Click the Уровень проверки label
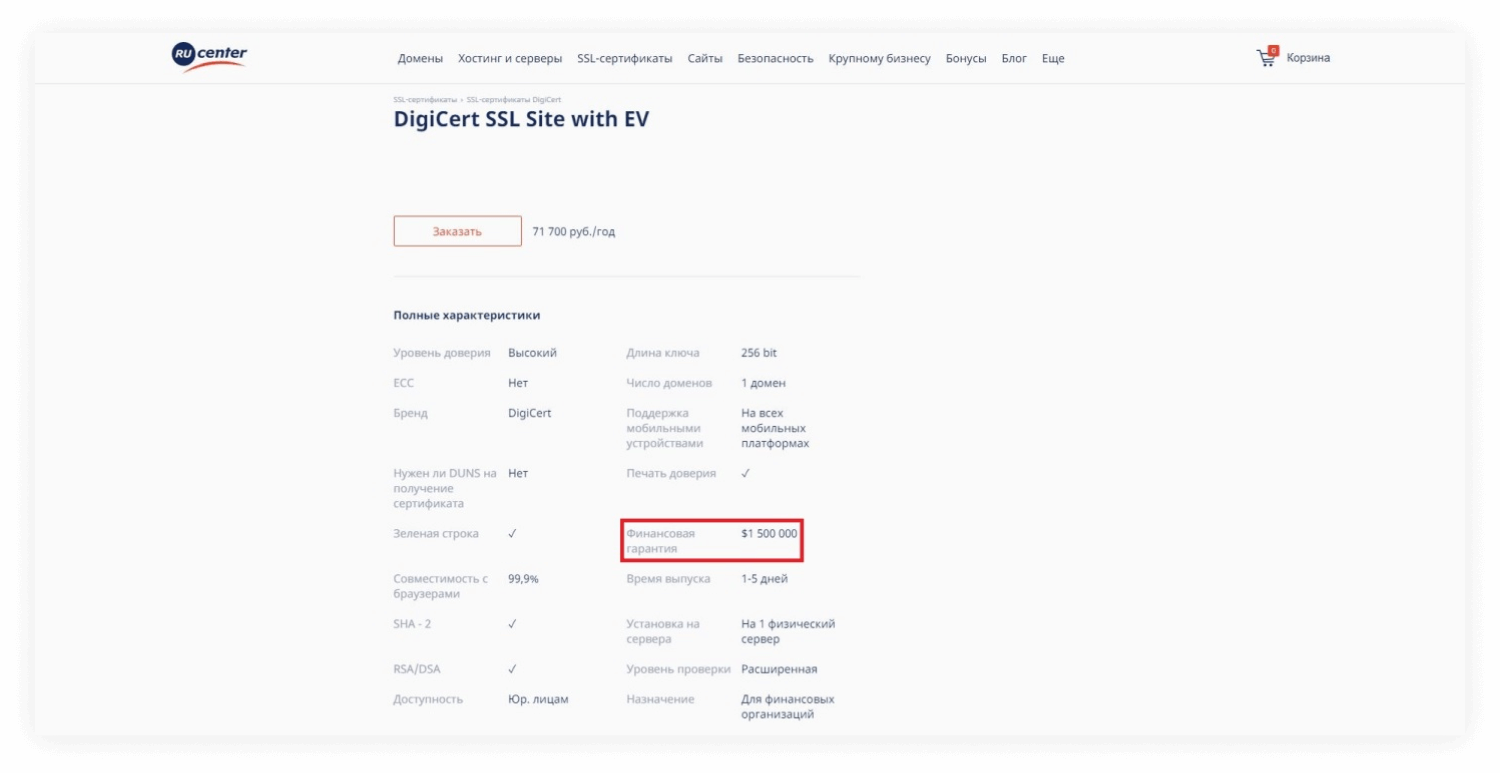Screen dimensions: 1500x773 (x=679, y=669)
